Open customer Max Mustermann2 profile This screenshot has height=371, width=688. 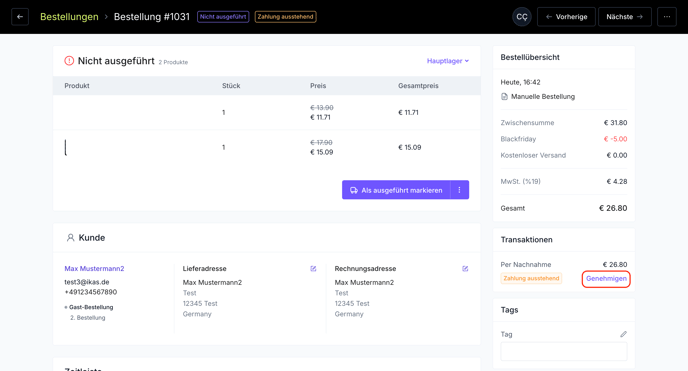[x=94, y=268]
